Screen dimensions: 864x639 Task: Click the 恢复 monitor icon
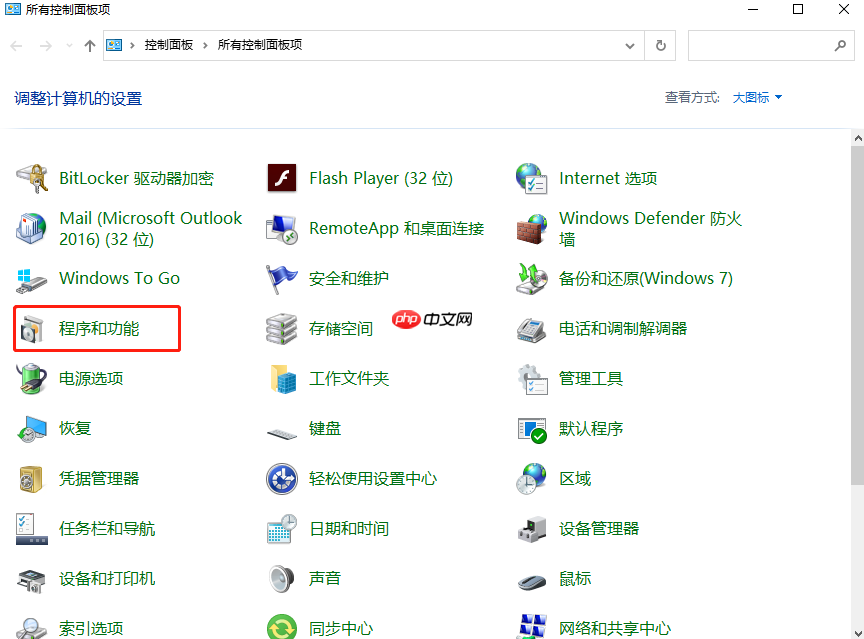click(32, 429)
